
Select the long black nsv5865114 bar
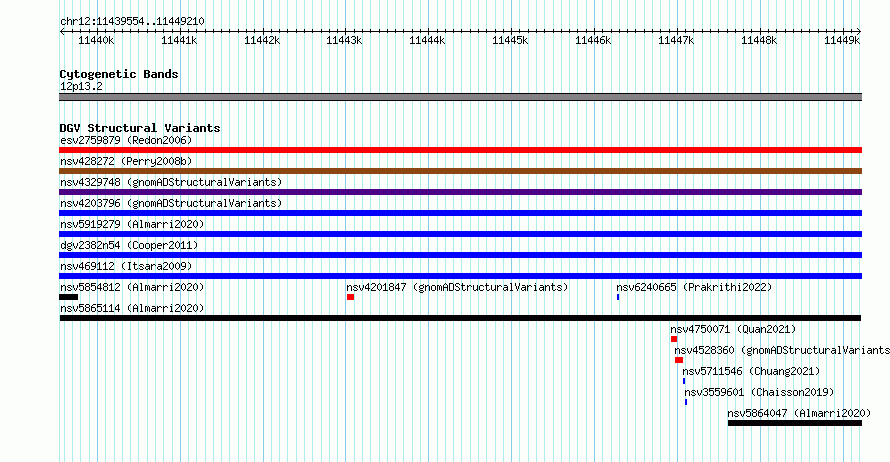pyautogui.click(x=460, y=318)
